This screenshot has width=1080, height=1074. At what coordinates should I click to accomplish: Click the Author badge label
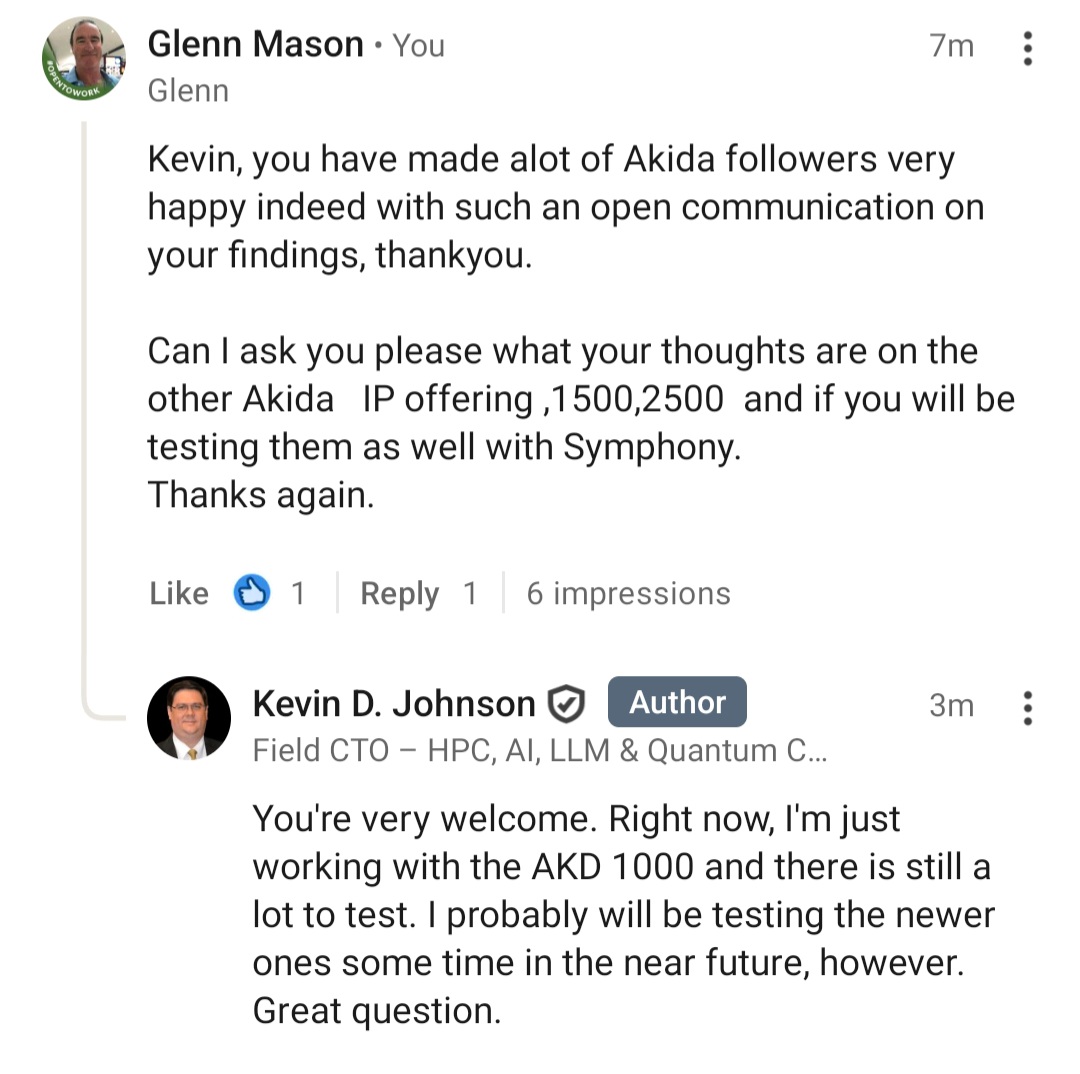click(x=677, y=703)
